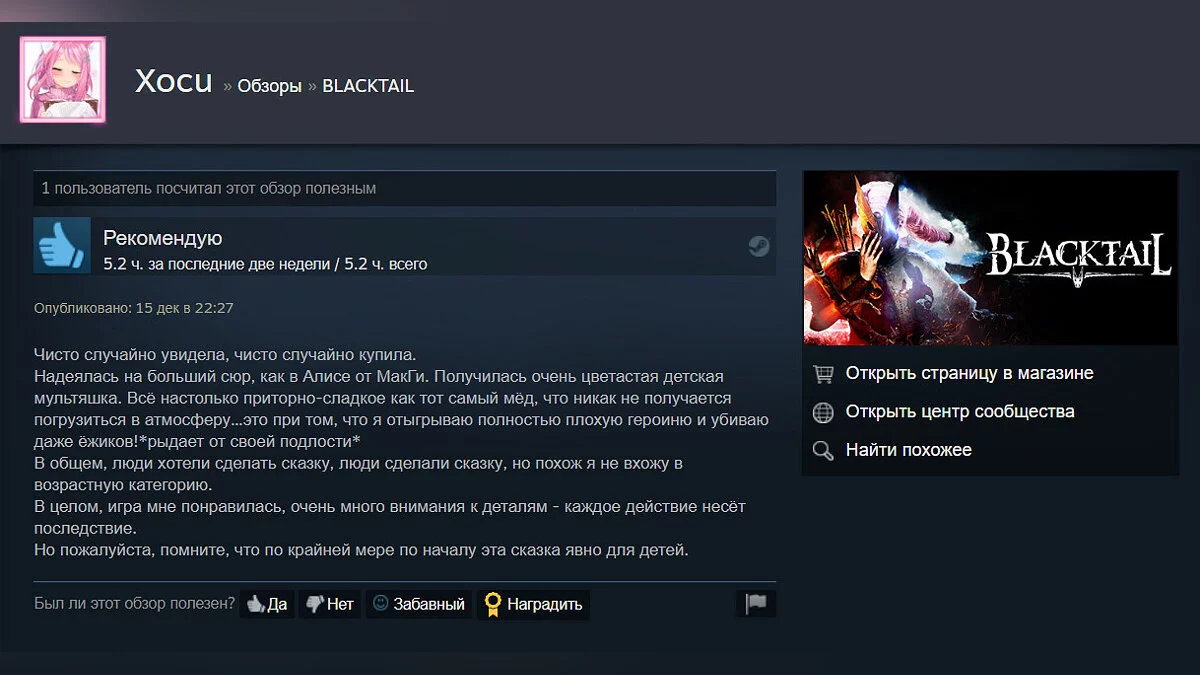Click Наградить award button
The image size is (1200, 675).
click(533, 604)
